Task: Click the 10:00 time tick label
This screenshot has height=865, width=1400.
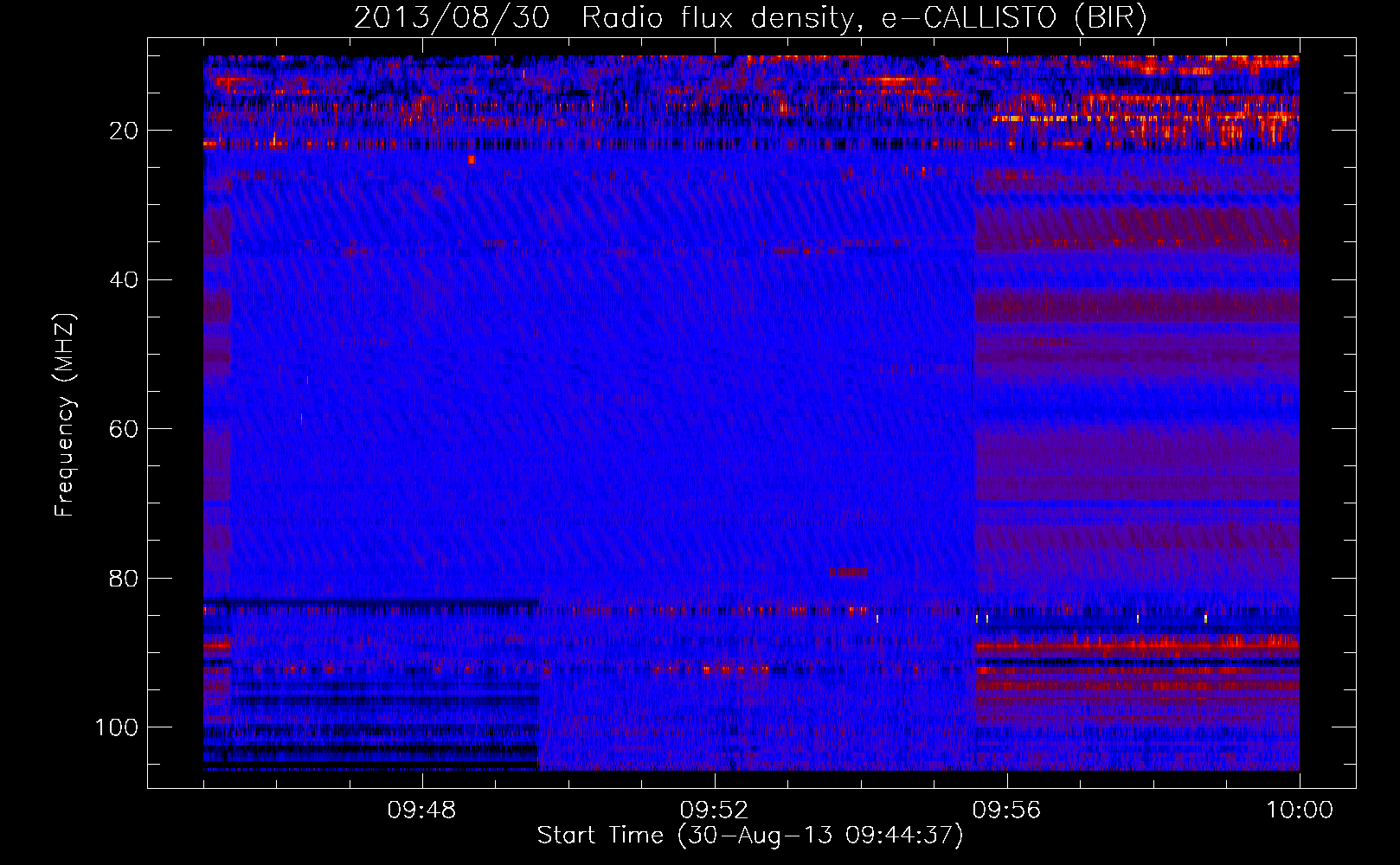Action: [1300, 811]
